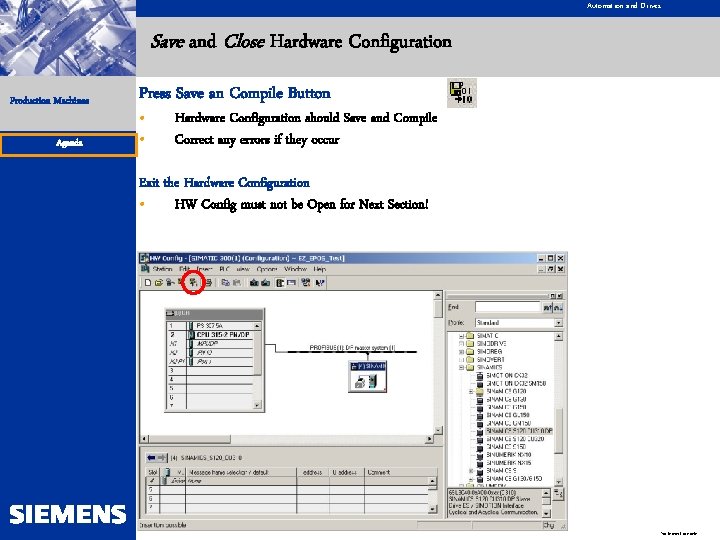Screen dimensions: 720x540
Task: Click the detail table scrollbar down arrow
Action: tap(433, 509)
